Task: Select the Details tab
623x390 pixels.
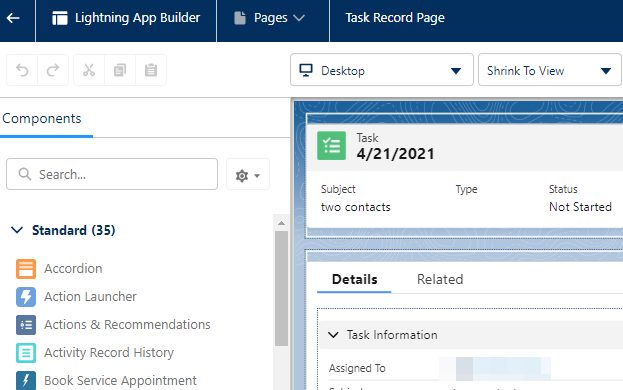Action: (x=354, y=279)
